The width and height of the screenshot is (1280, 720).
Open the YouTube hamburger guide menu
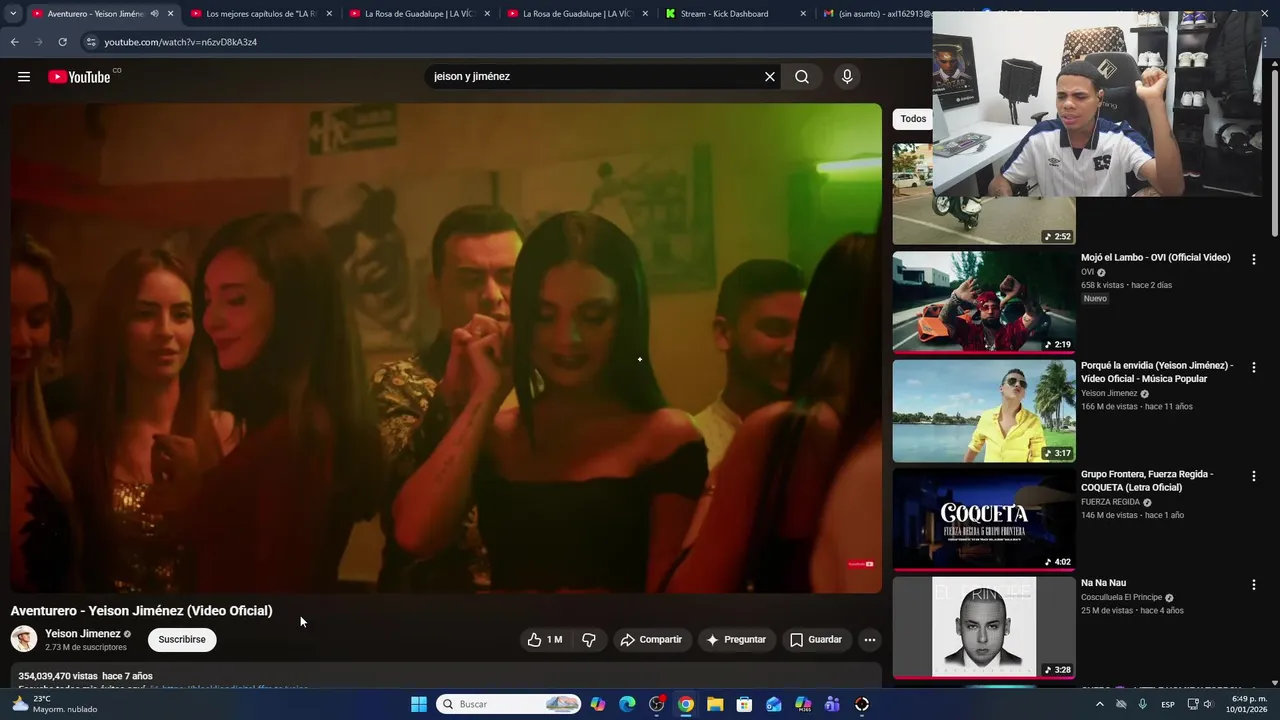tap(24, 77)
